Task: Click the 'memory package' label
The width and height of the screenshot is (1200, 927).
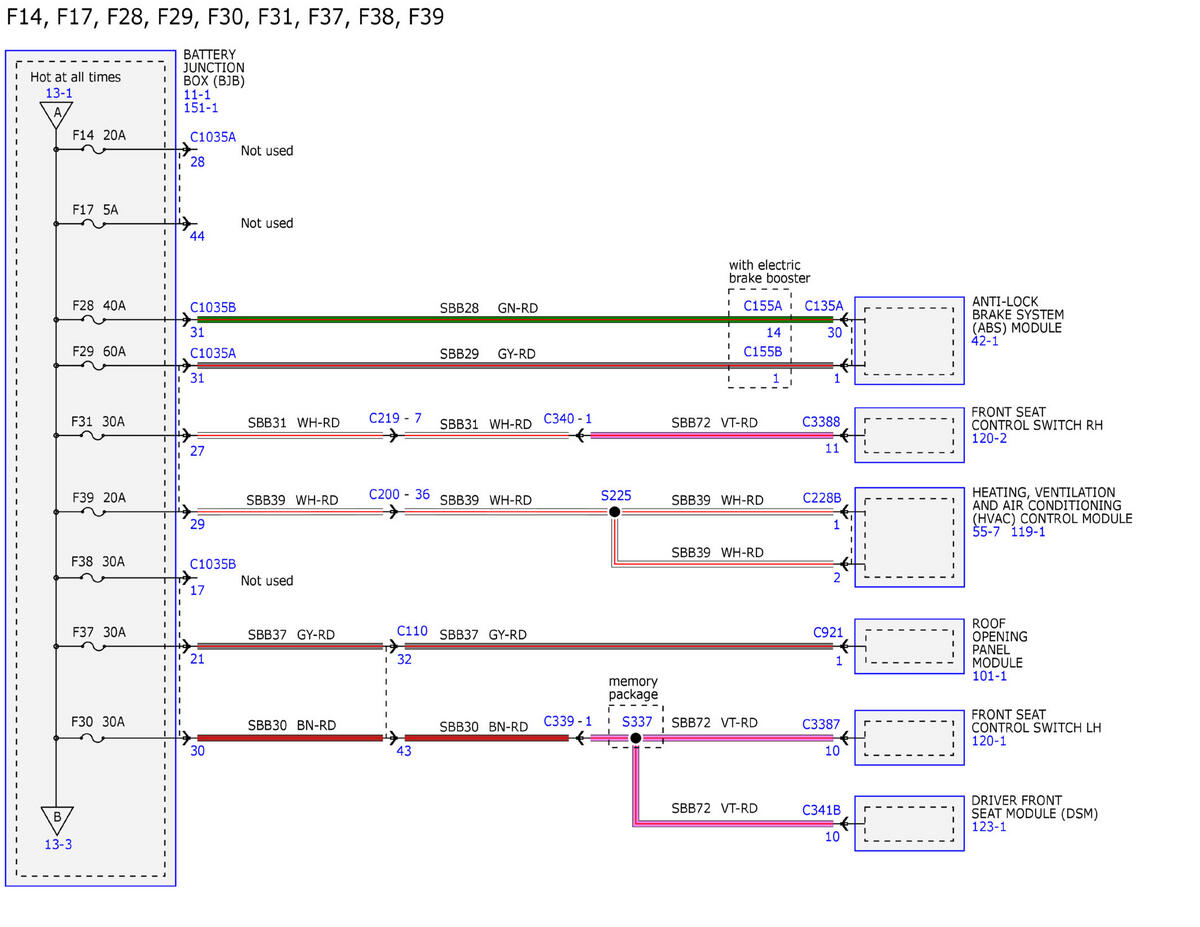Action: click(x=634, y=688)
